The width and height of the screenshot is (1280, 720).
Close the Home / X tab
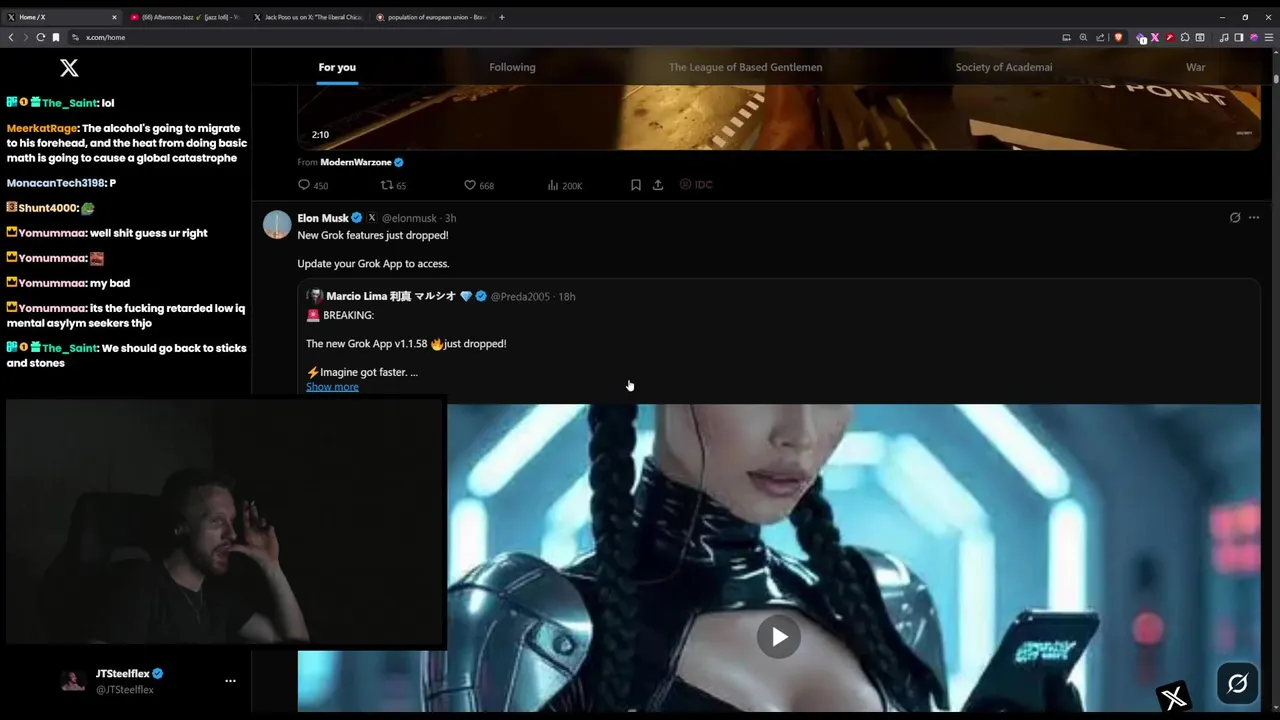pos(114,17)
